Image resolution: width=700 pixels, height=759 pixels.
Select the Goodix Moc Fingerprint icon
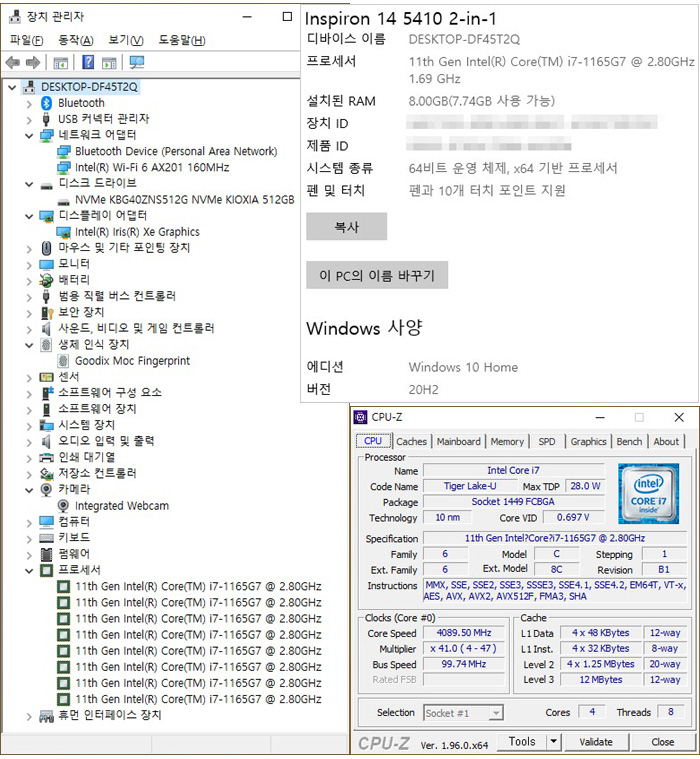click(63, 361)
